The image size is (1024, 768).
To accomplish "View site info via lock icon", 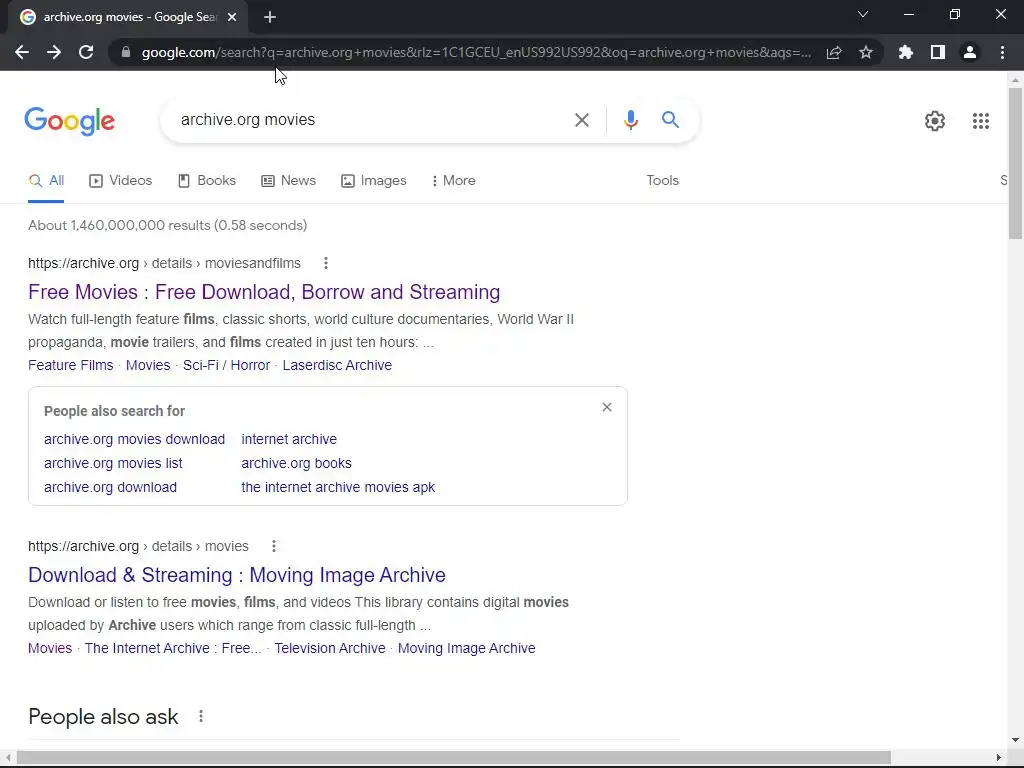I will click(x=126, y=52).
